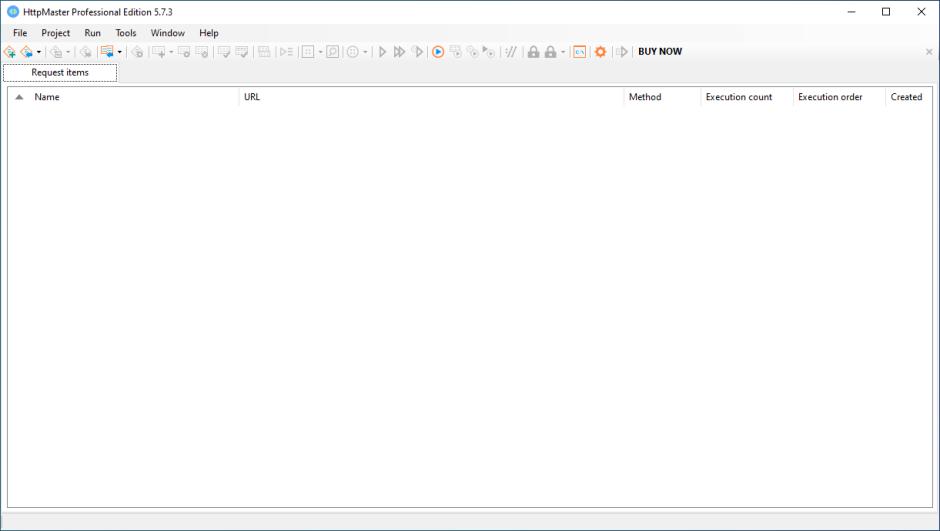Expand the open project dropdown arrow
The image size is (940, 531).
39,52
